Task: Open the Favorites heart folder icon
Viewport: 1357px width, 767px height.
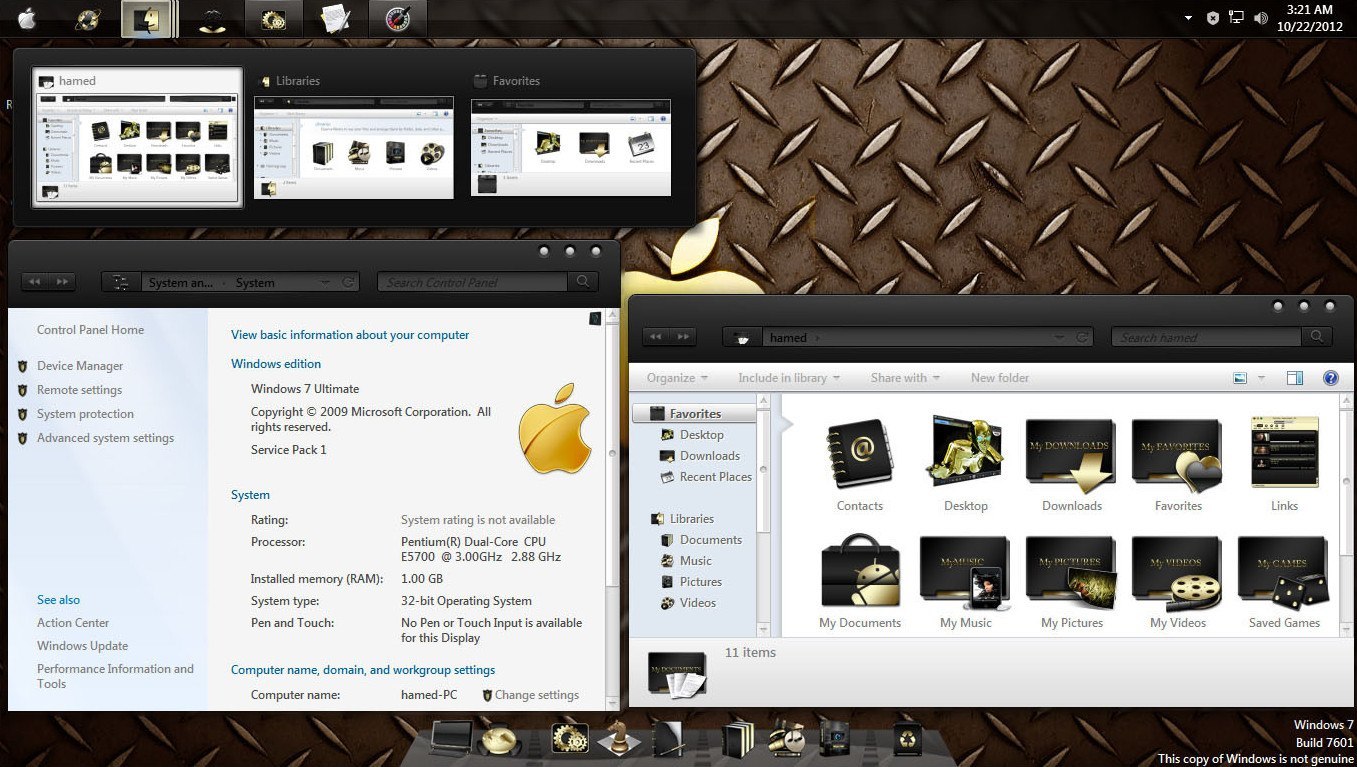Action: point(1177,453)
